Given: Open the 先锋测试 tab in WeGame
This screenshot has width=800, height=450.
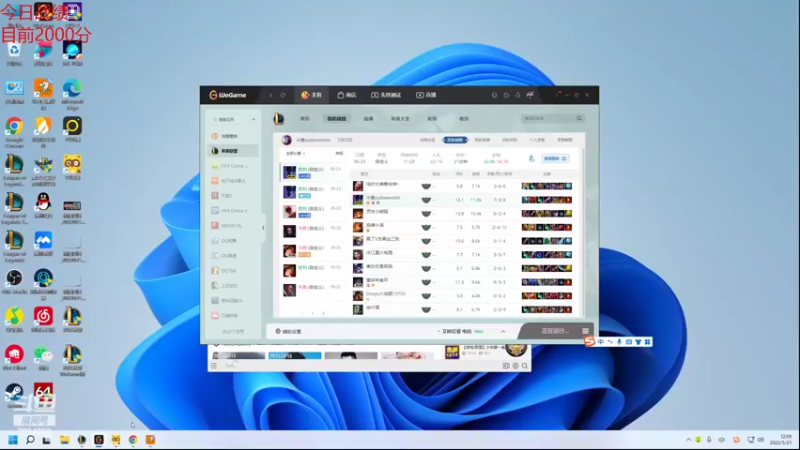Looking at the screenshot, I should tap(386, 95).
